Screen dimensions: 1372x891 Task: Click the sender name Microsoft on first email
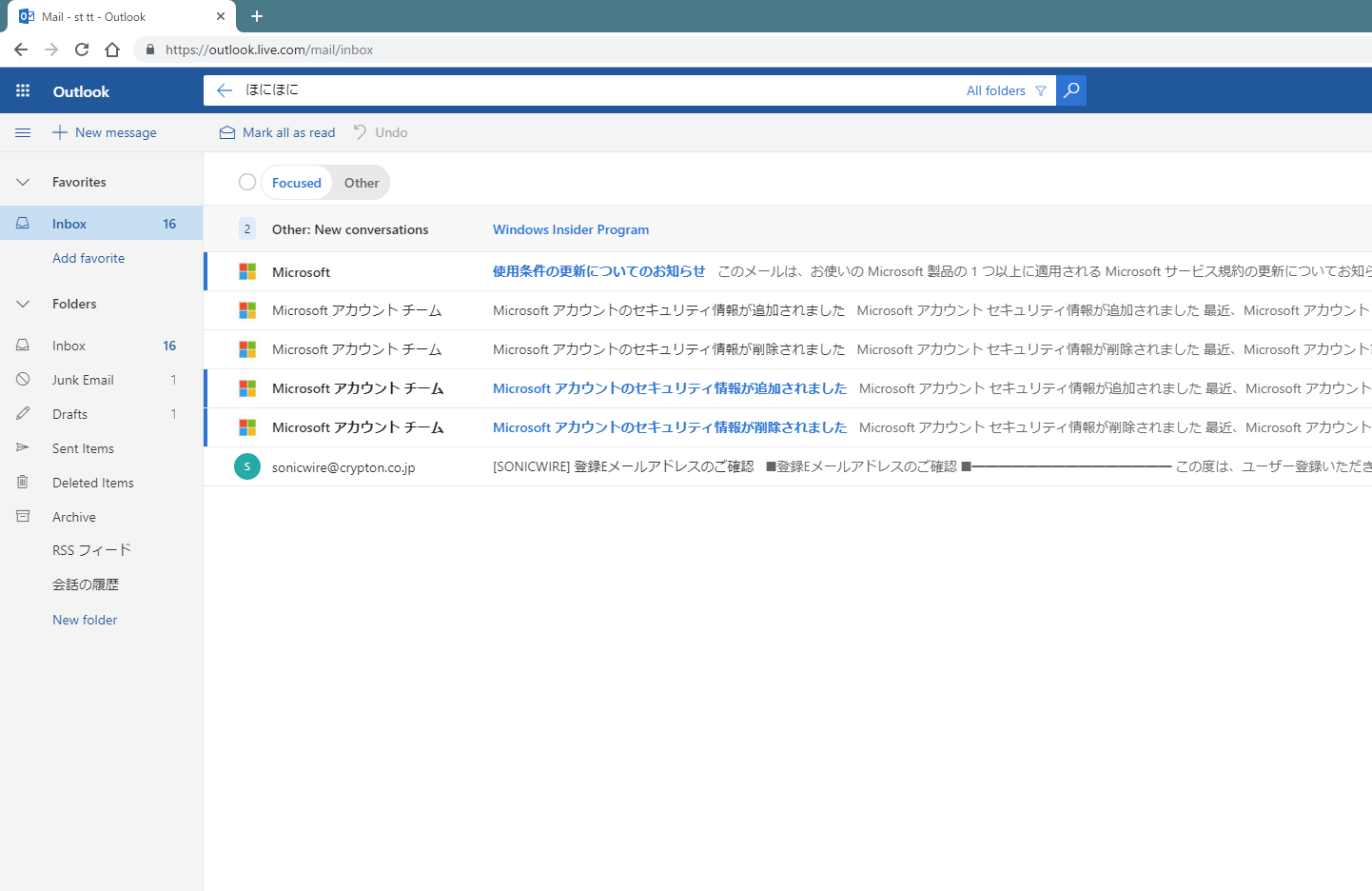(x=301, y=272)
